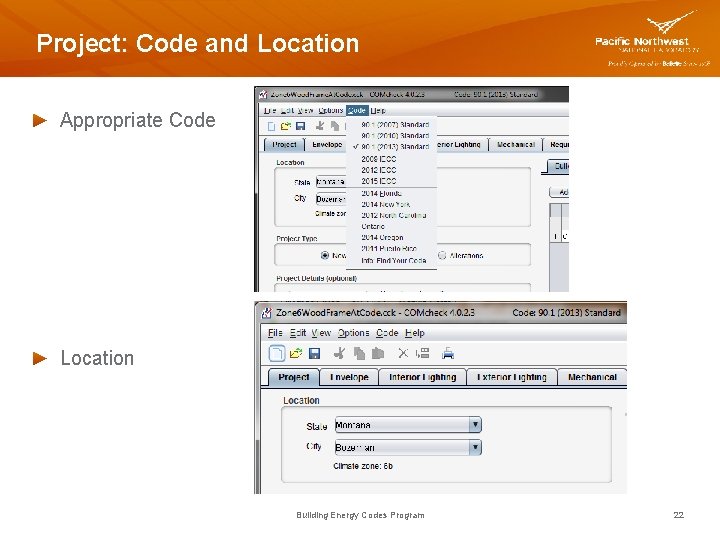Open the File menu in the lower window
This screenshot has width=720, height=540.
[x=275, y=333]
